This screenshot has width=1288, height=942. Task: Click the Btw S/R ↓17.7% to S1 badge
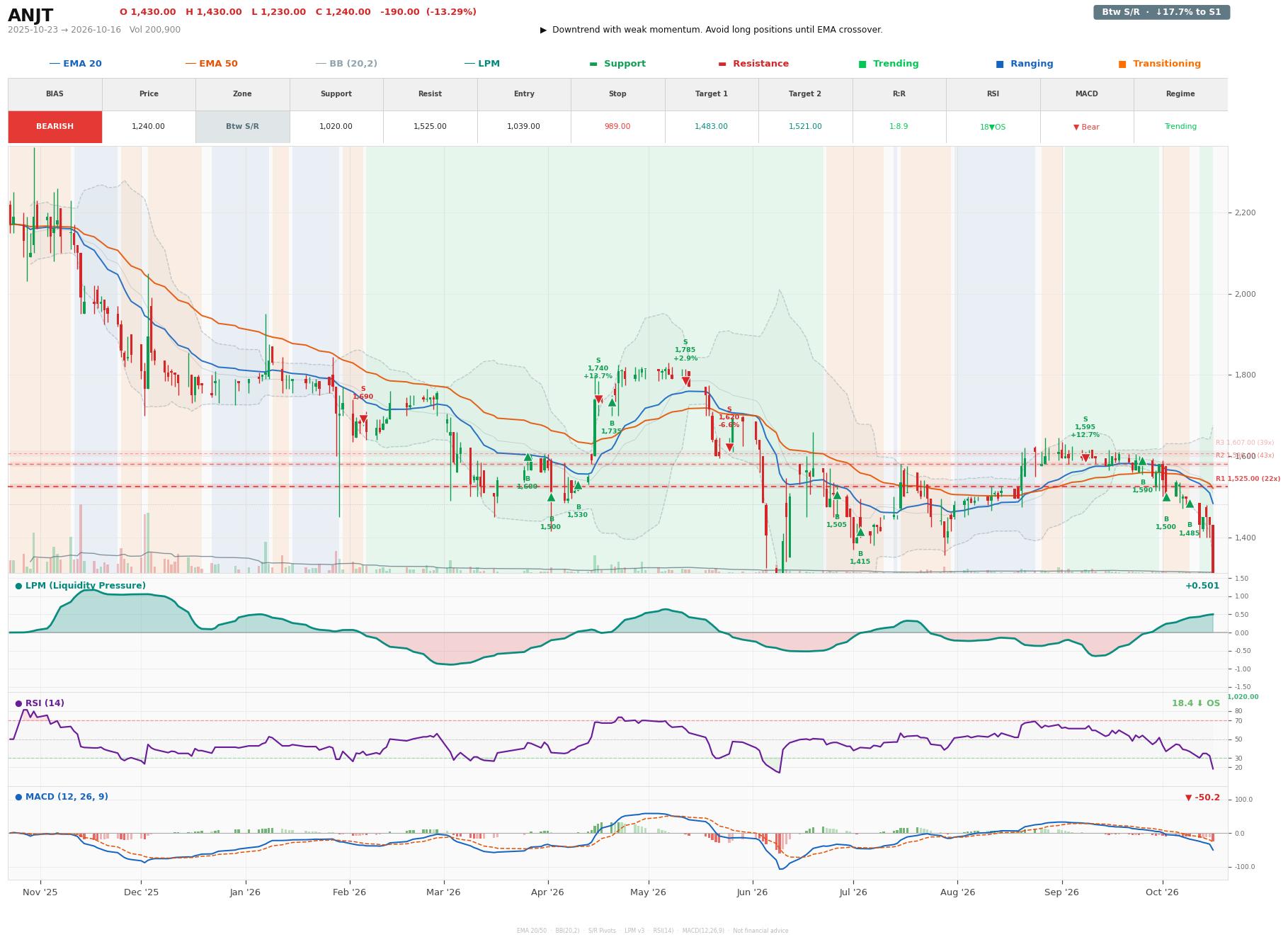(1161, 12)
